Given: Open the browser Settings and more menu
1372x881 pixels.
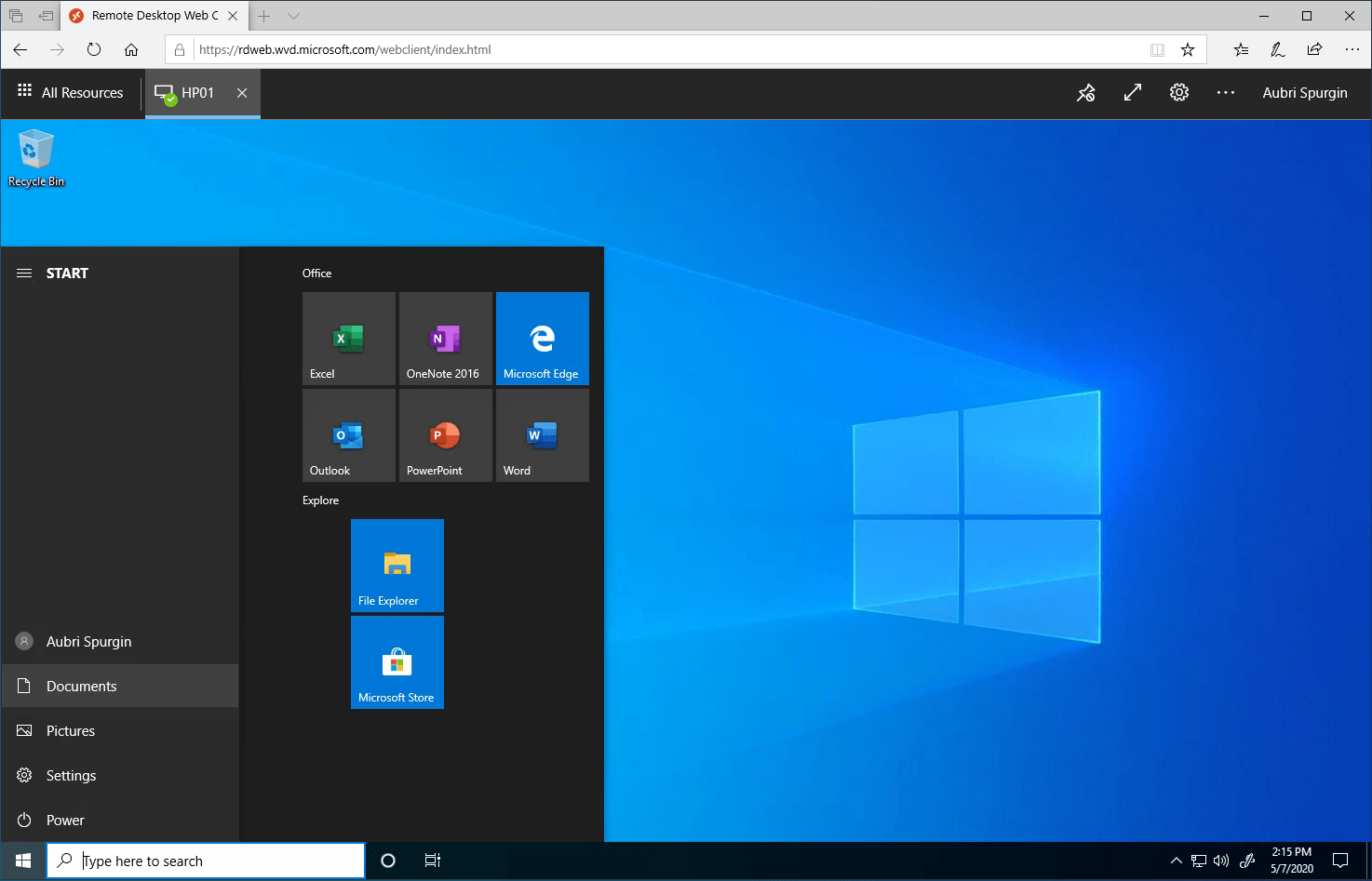Looking at the screenshot, I should pyautogui.click(x=1352, y=50).
